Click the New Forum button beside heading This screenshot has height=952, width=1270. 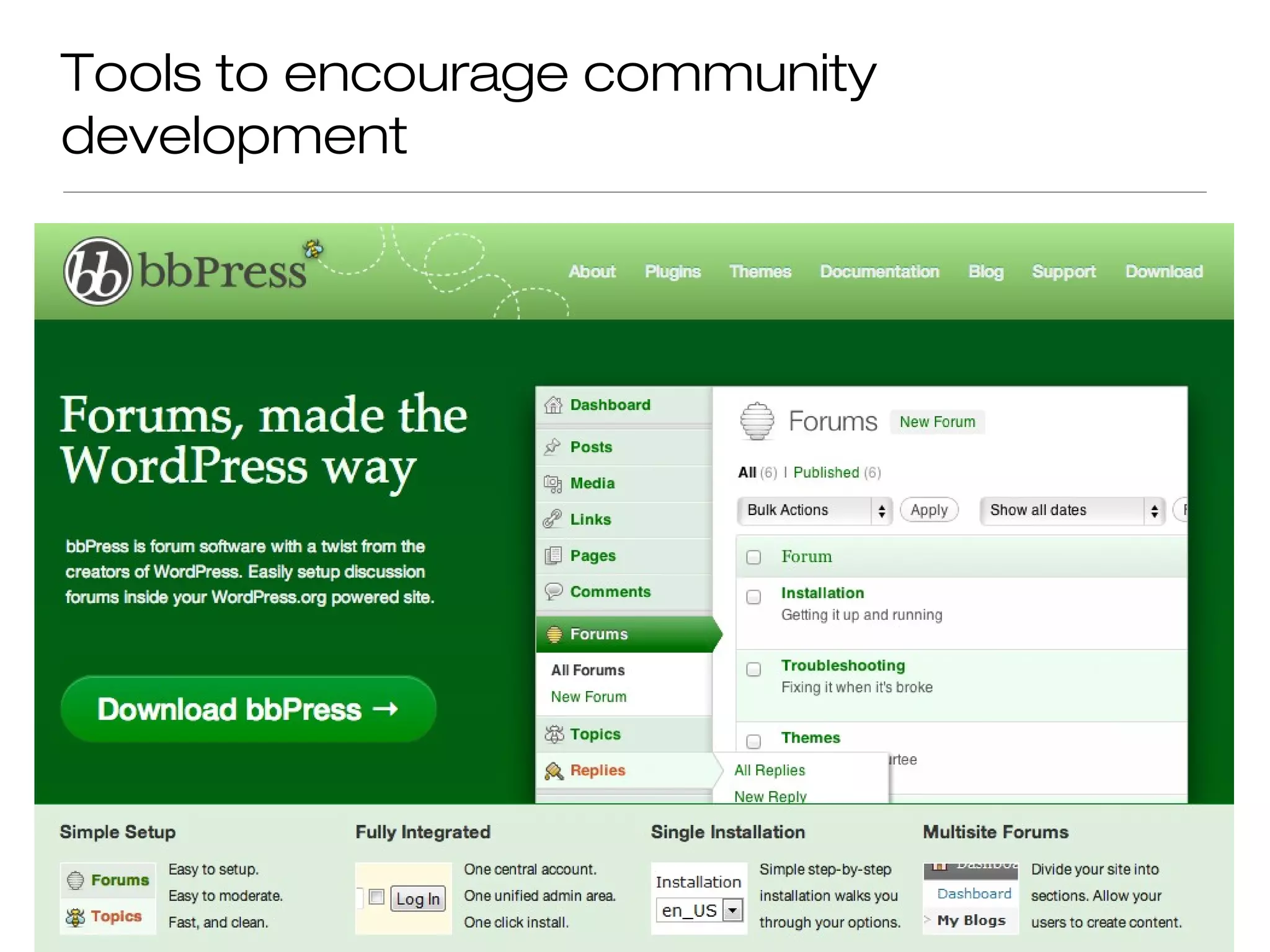coord(937,422)
